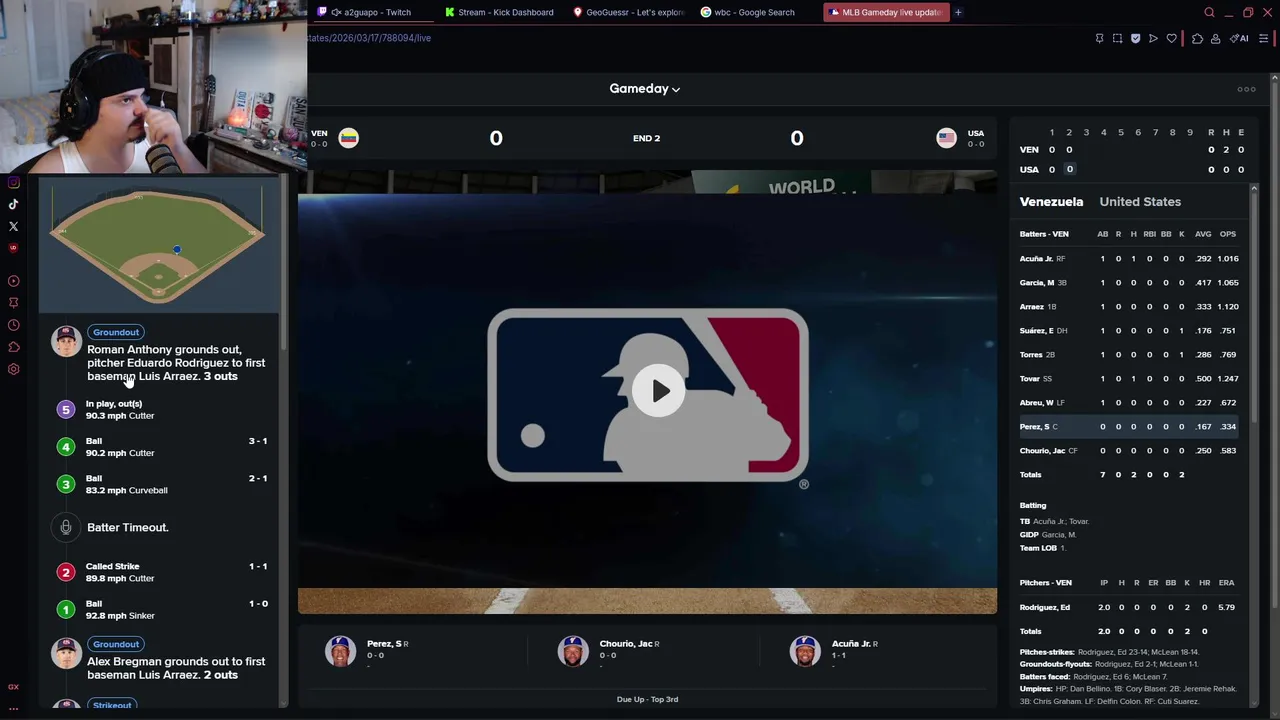Open the Easy Setup sliders icon
Image resolution: width=1280 pixels, height=720 pixels.
1263,38
